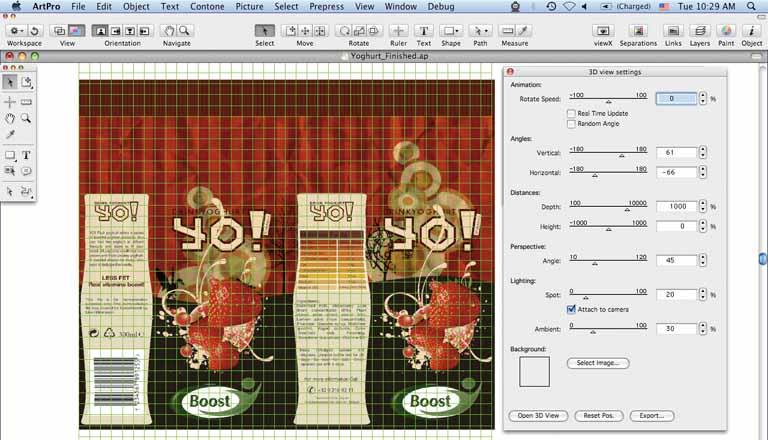The image size is (768, 440).
Task: Open the Layers panel
Action: (700, 31)
